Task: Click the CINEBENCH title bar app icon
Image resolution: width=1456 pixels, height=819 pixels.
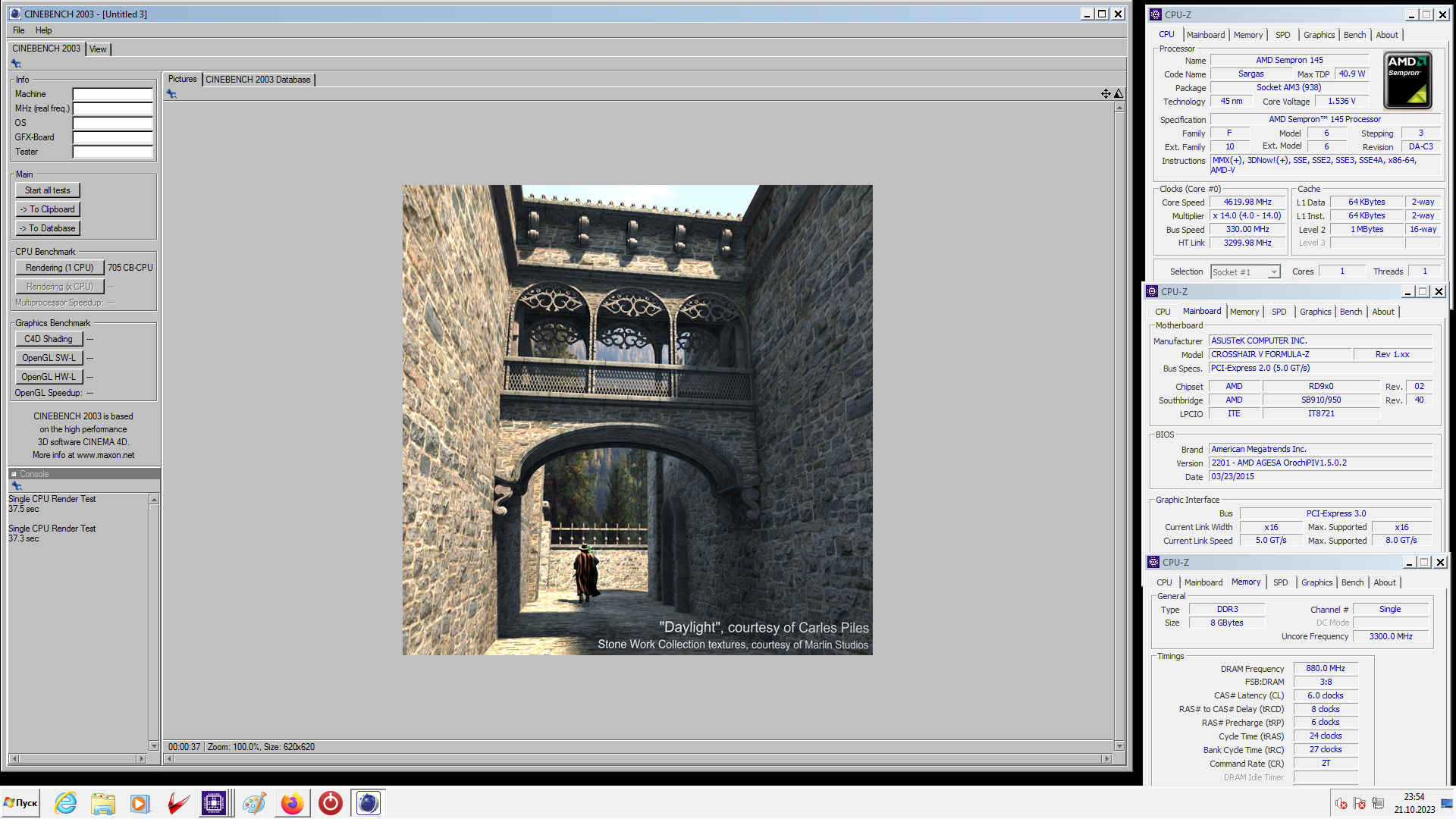Action: pos(14,14)
